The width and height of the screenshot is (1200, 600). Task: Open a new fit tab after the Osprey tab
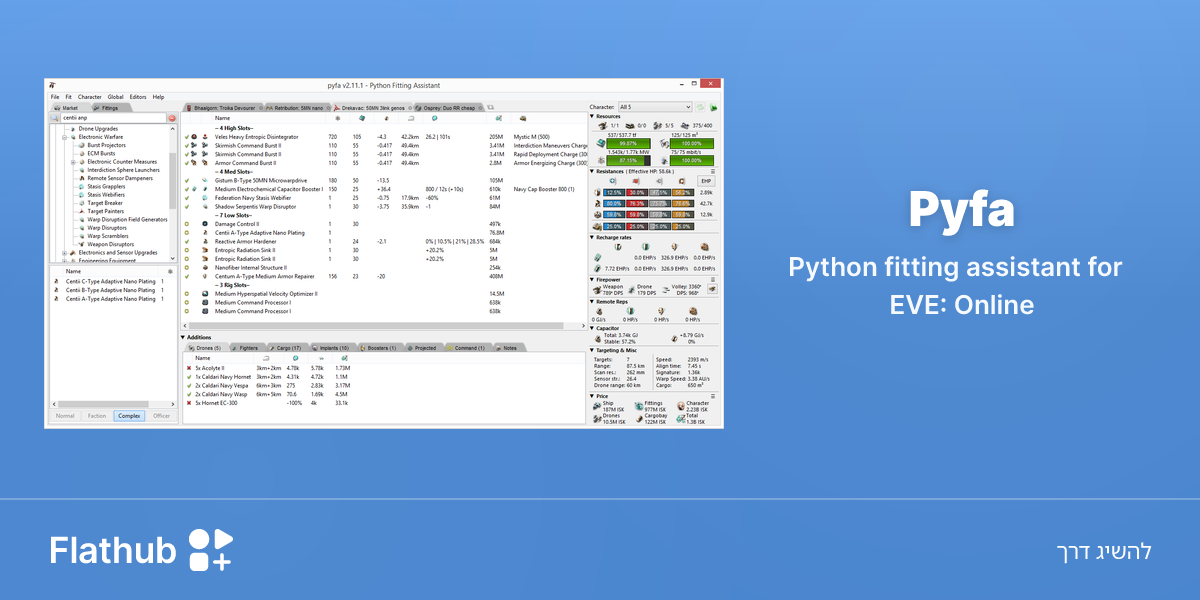[x=491, y=107]
